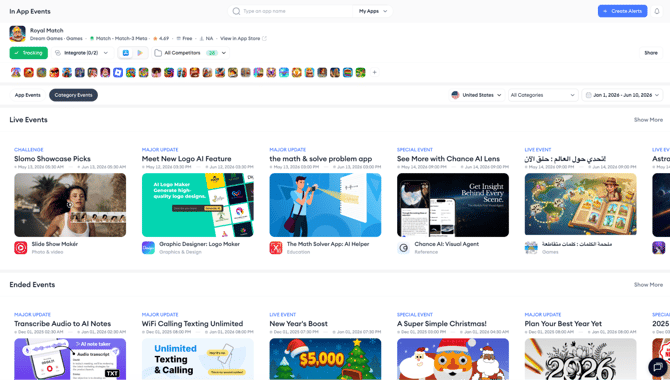Open Plan Your Best Year Yet thumbnail

click(580, 359)
